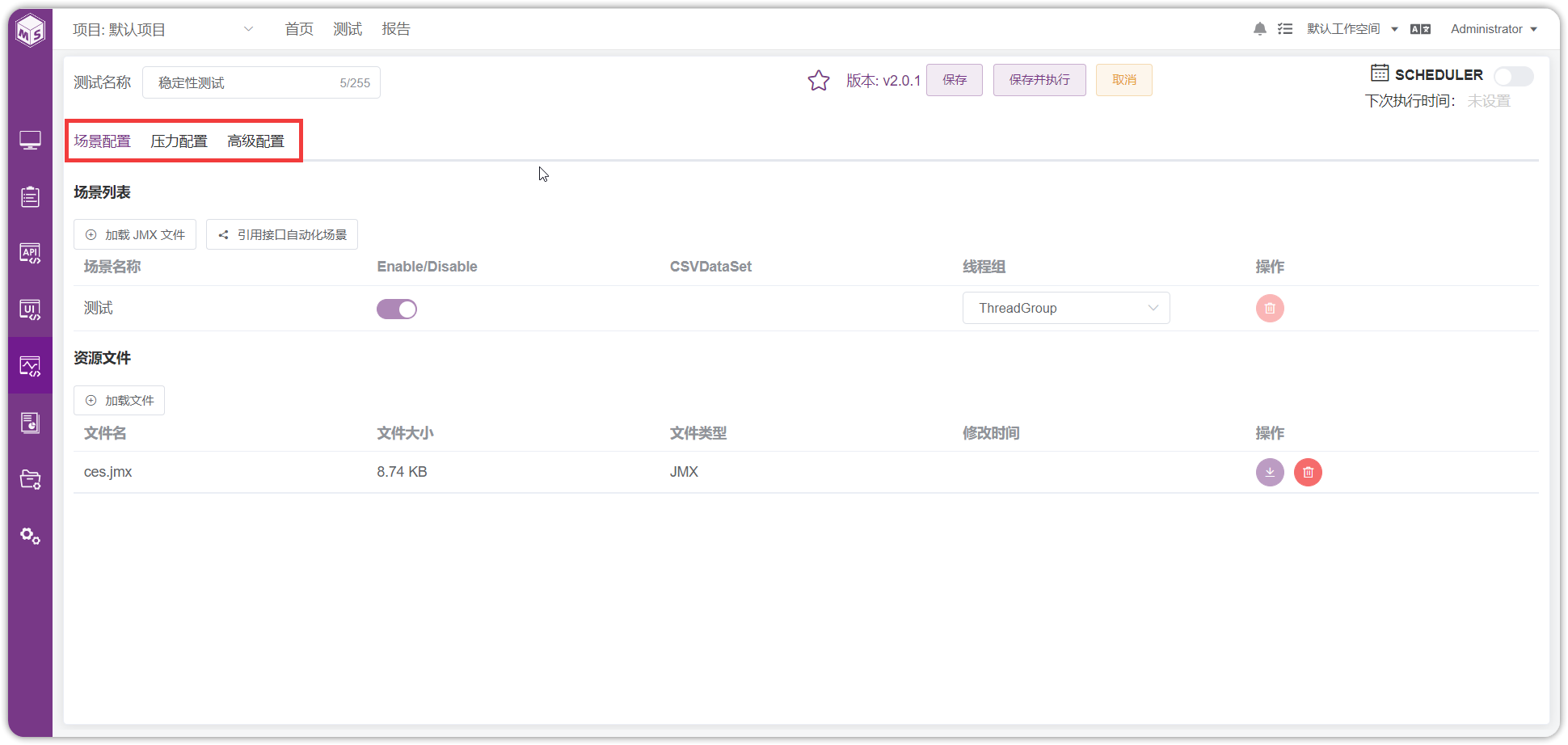This screenshot has height=745, width=1568.
Task: Click the 加载文件 button
Action: (x=120, y=400)
